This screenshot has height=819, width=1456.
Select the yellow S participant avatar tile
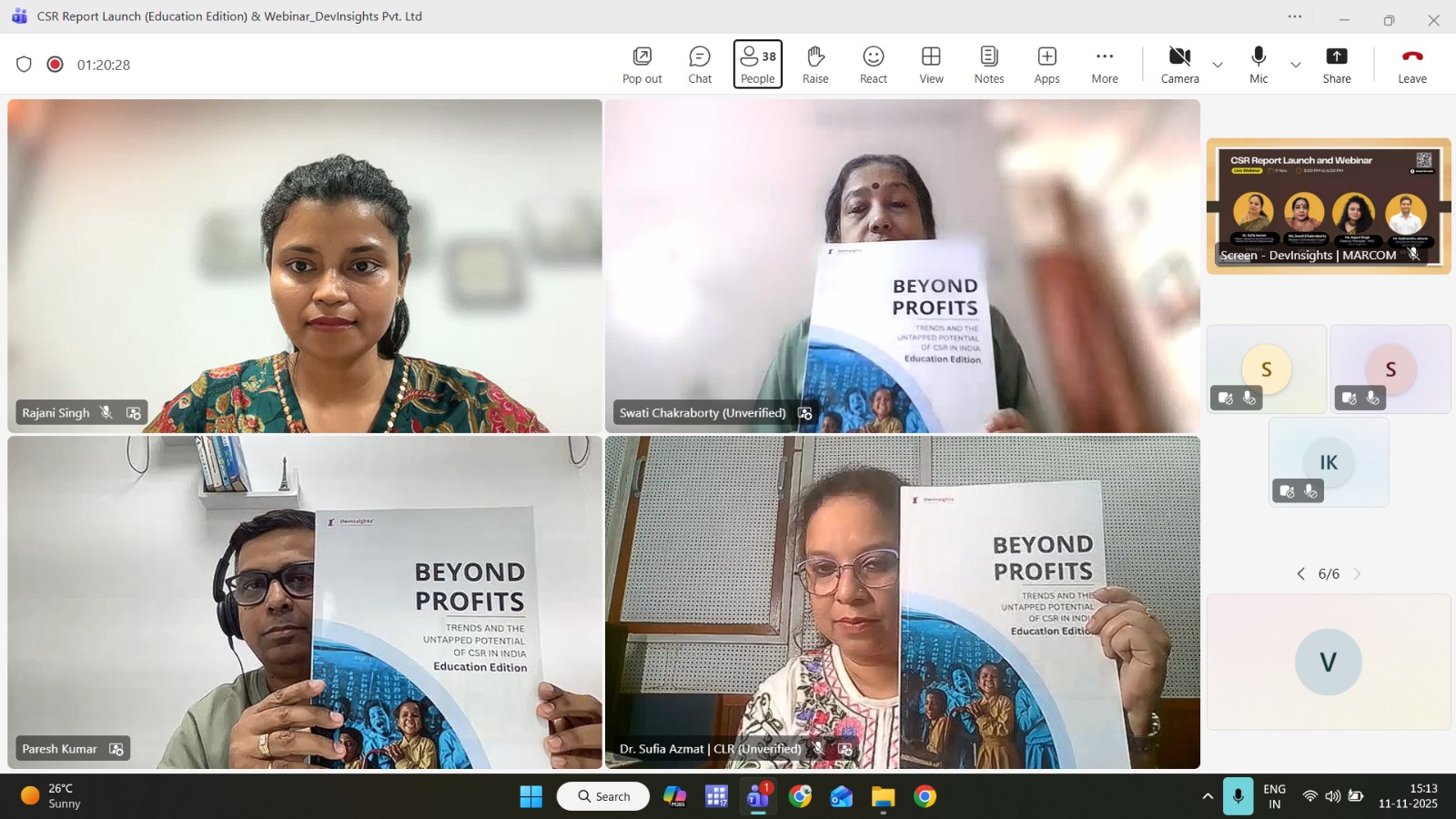point(1266,369)
